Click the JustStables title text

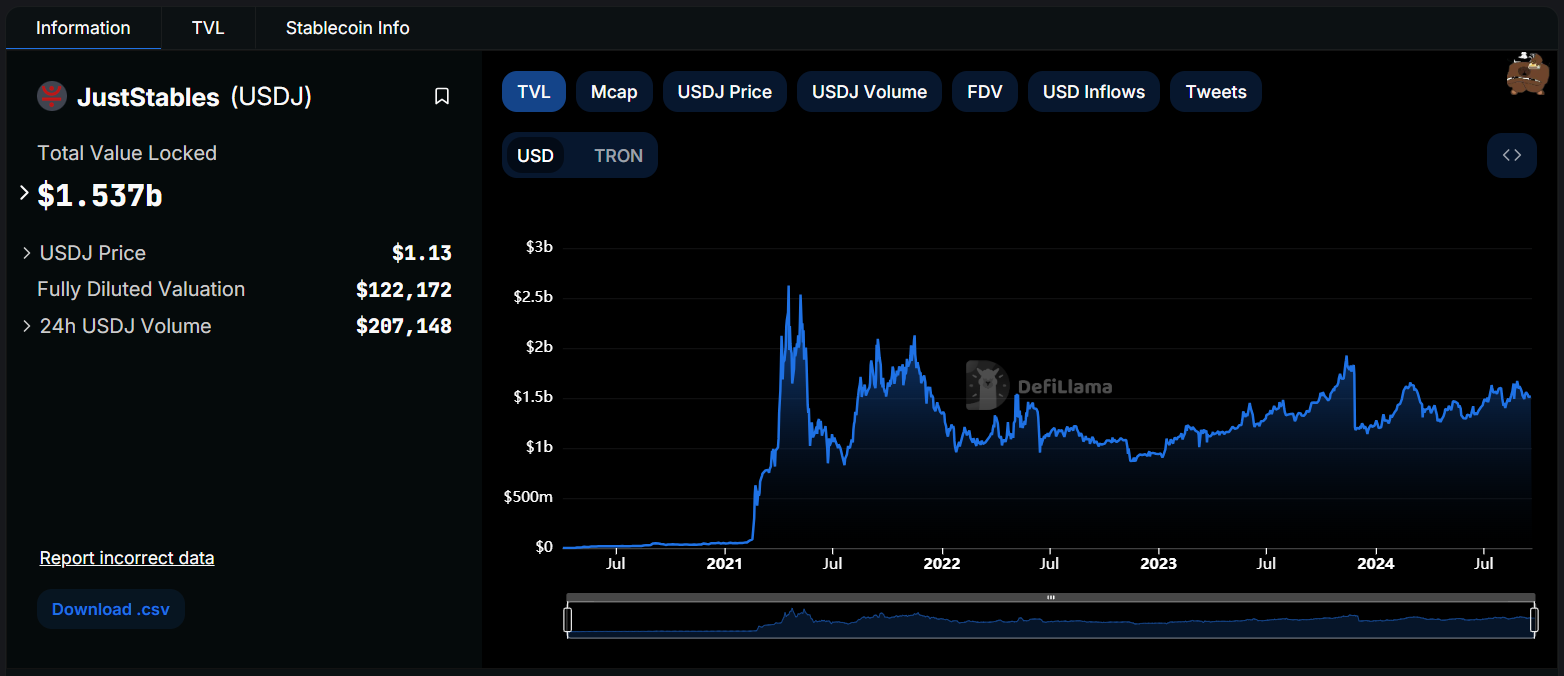[x=148, y=97]
